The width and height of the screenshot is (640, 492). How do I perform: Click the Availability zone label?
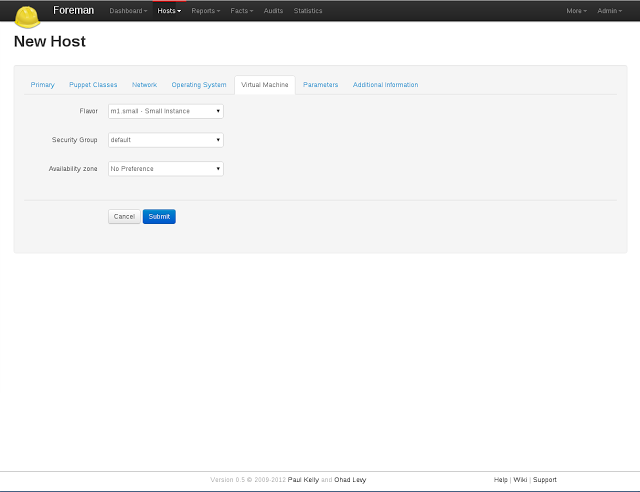tap(73, 169)
